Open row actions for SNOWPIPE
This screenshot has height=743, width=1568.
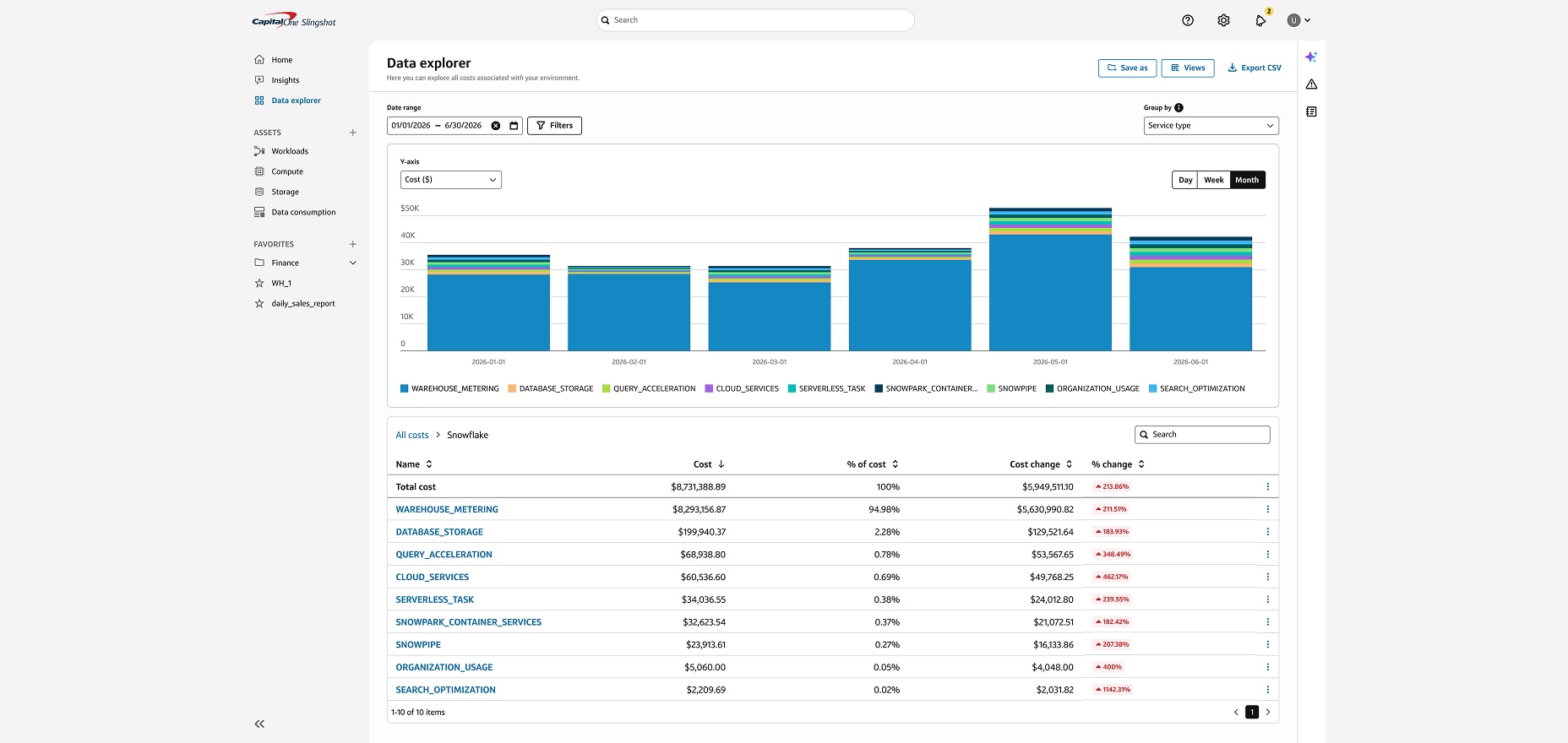pos(1267,644)
